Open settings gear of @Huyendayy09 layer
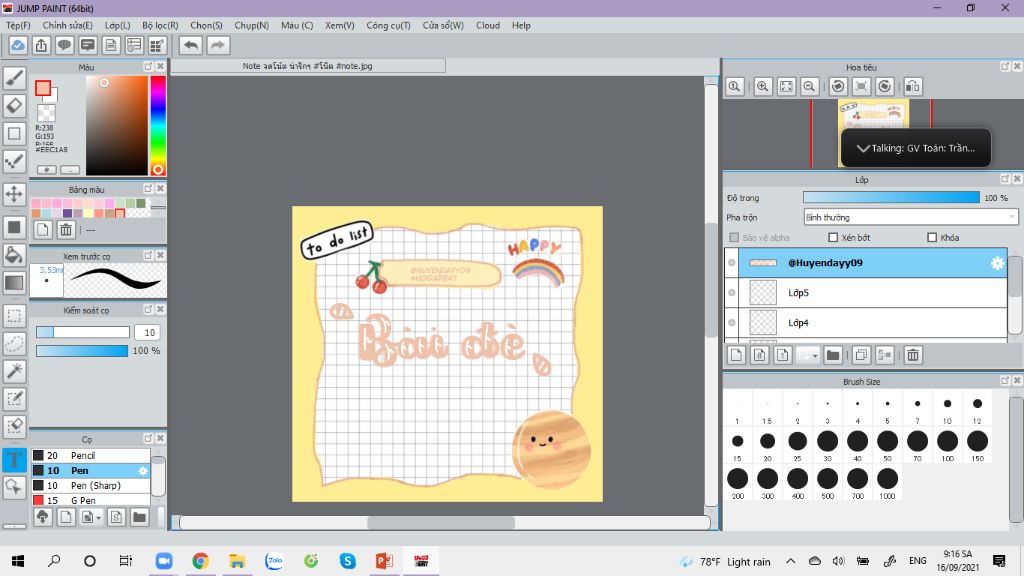Image resolution: width=1024 pixels, height=576 pixels. coord(997,263)
